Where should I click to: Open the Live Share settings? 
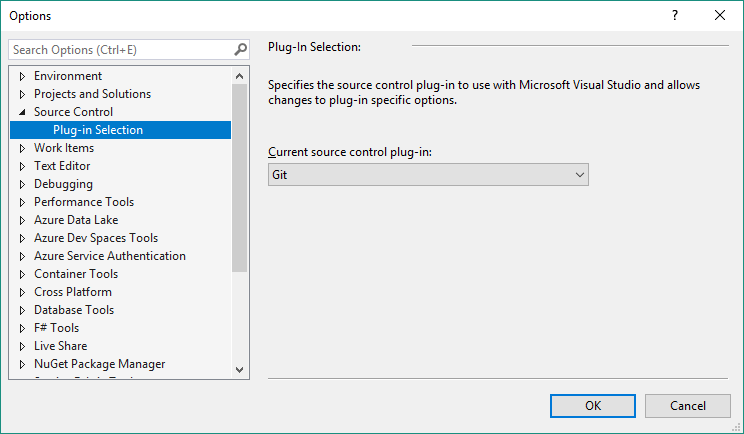click(60, 346)
